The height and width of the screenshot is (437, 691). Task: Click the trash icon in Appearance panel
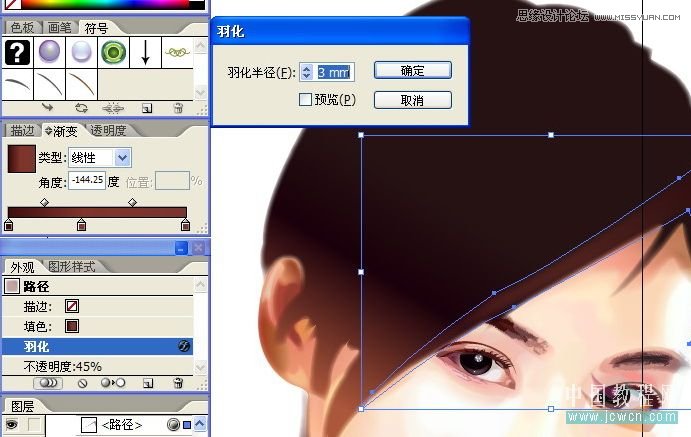point(178,383)
